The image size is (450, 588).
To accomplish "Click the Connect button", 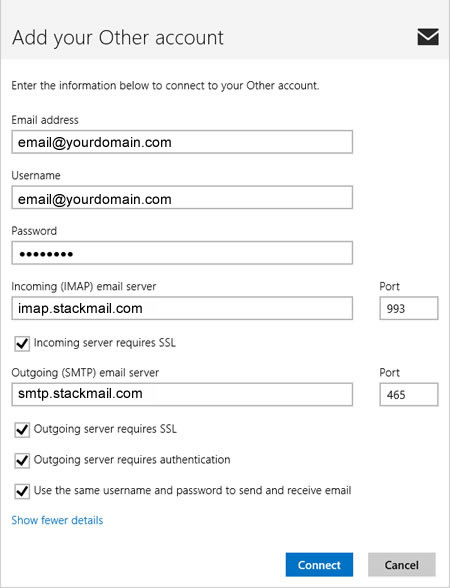I will (x=319, y=564).
